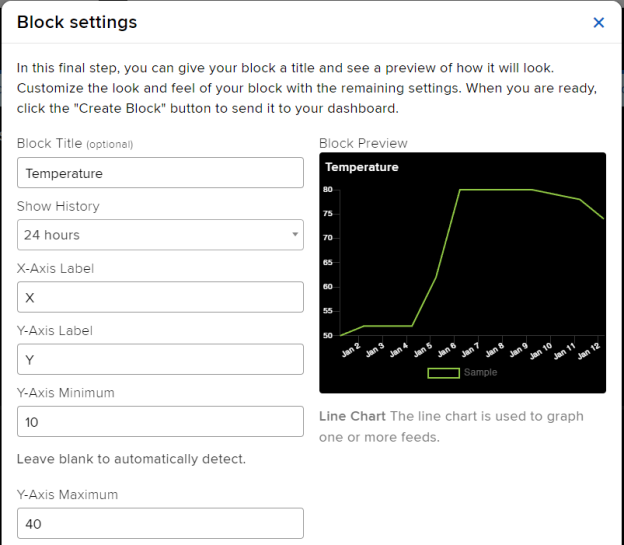
Task: Click the Temperature title in the preview chart
Action: pos(362,167)
